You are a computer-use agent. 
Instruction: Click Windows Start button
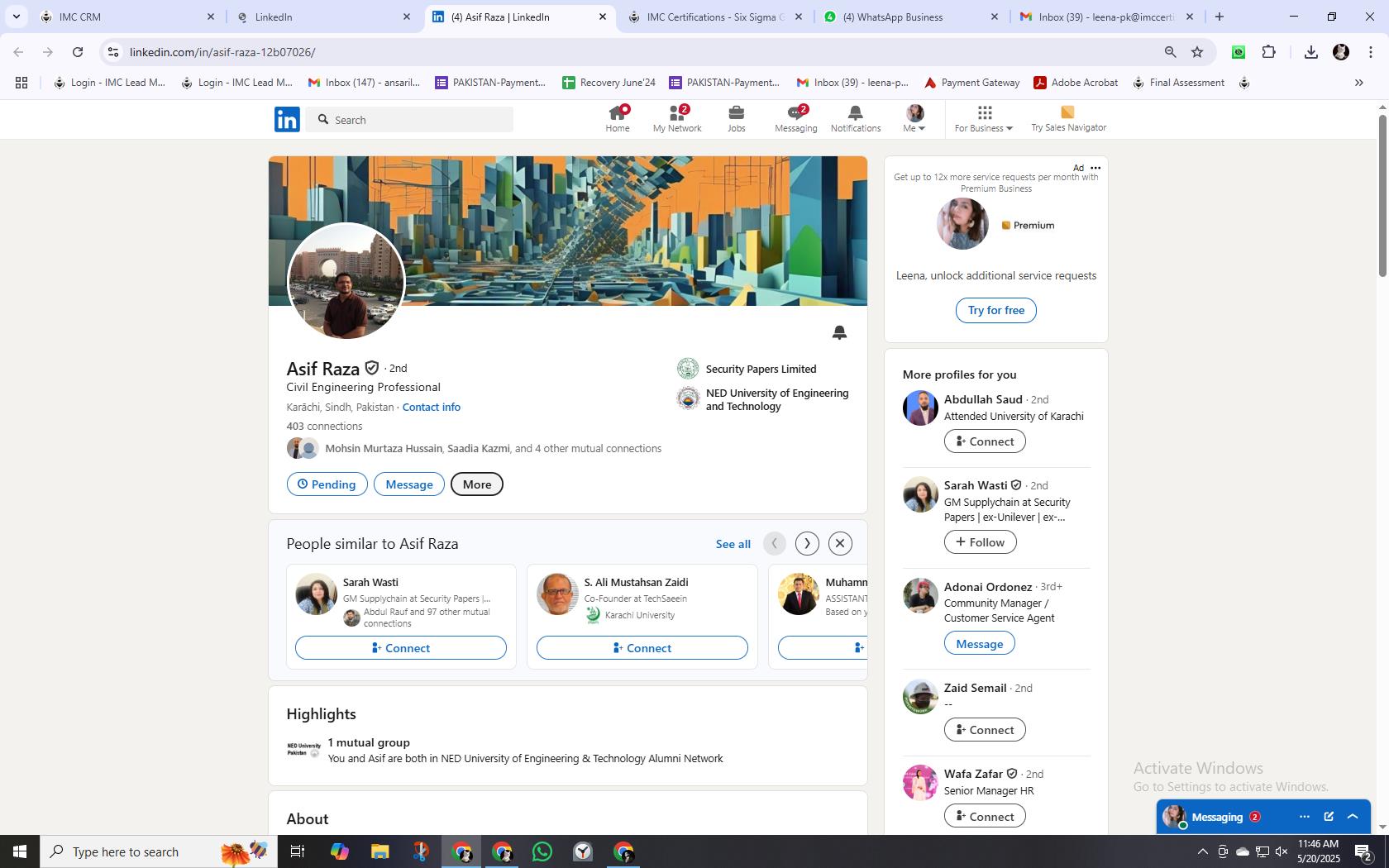coord(20,851)
